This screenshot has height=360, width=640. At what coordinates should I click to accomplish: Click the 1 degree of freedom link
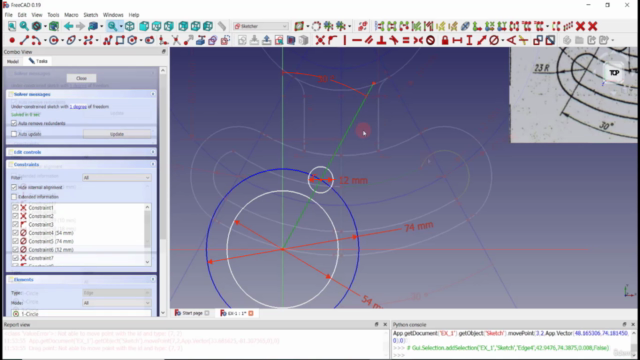pos(78,107)
